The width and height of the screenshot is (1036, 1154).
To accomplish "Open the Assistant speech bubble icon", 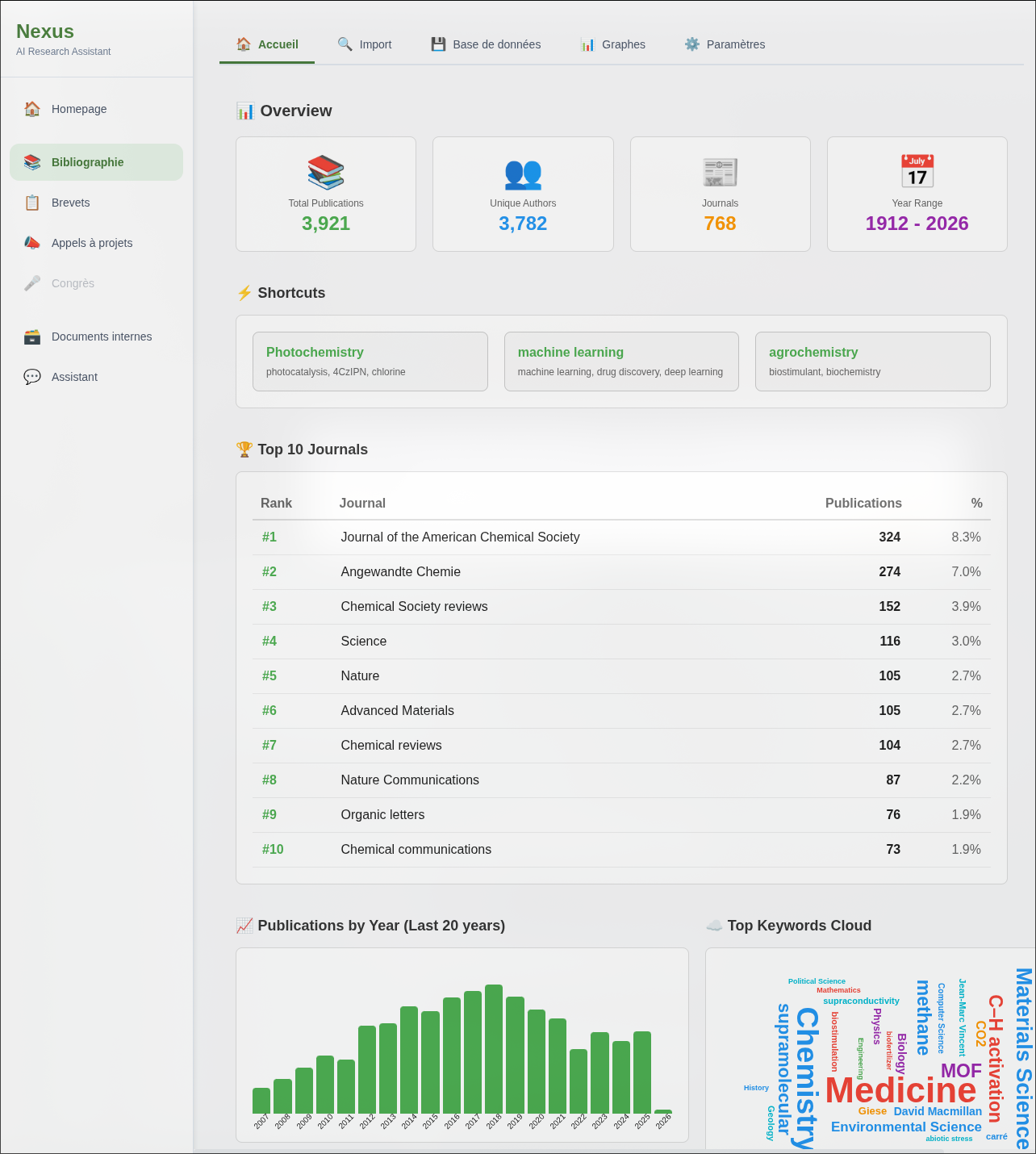I will tap(32, 377).
